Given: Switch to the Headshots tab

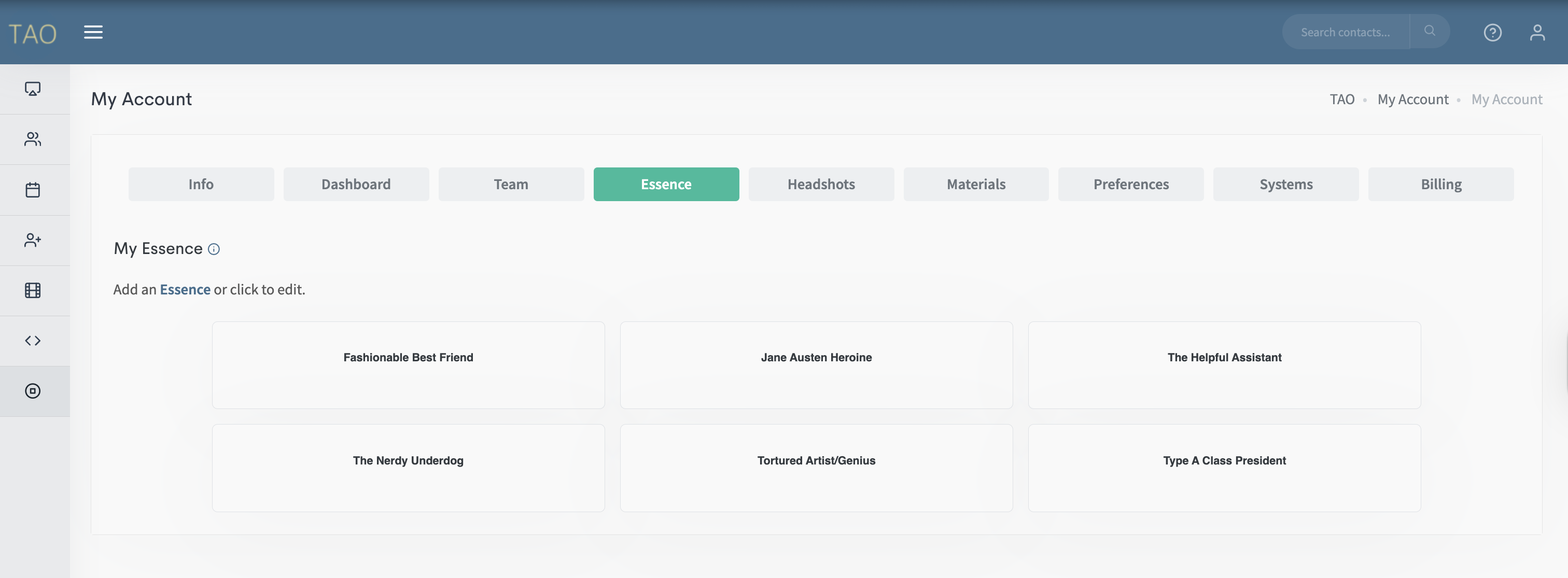Looking at the screenshot, I should (820, 185).
